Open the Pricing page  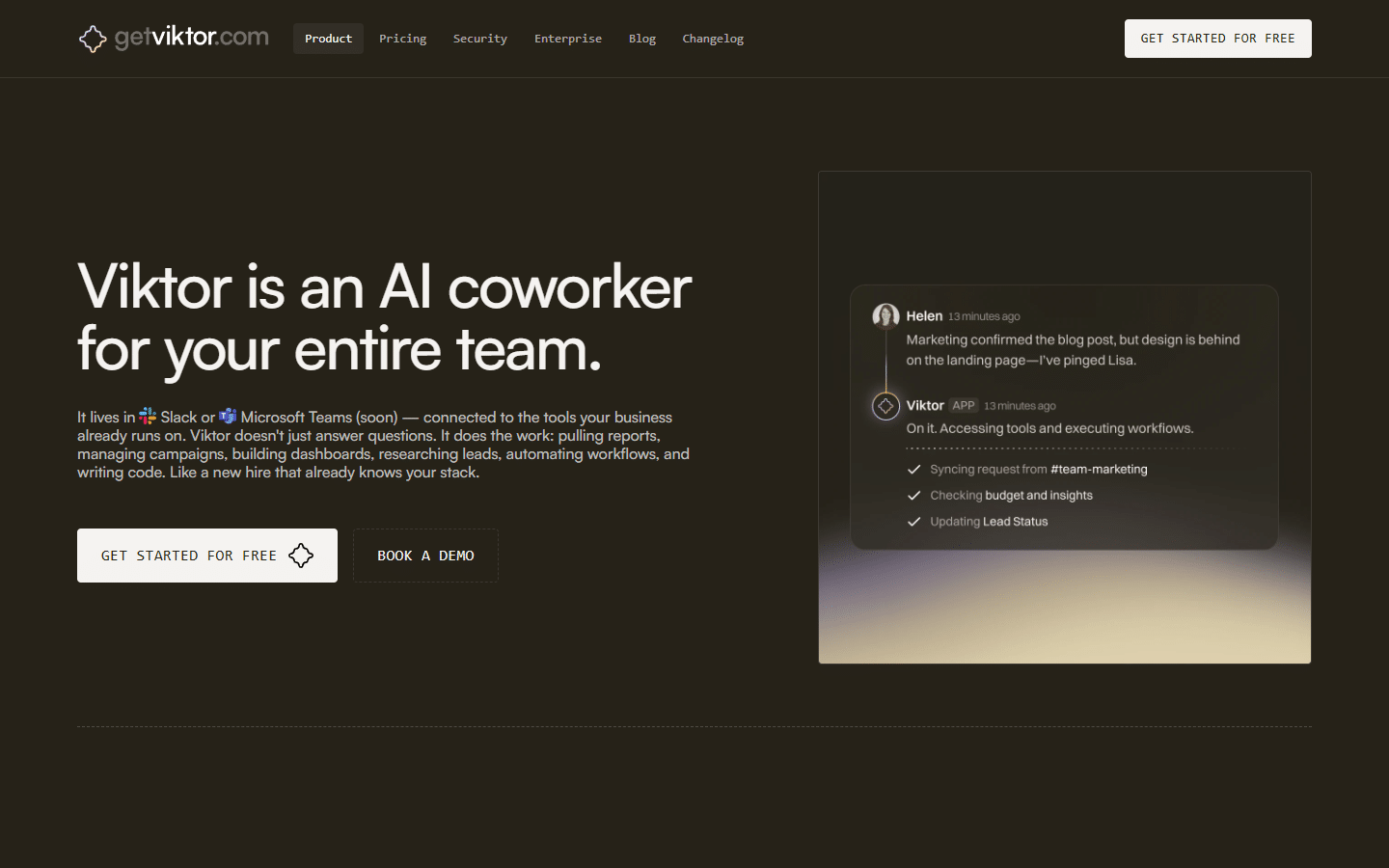click(402, 39)
